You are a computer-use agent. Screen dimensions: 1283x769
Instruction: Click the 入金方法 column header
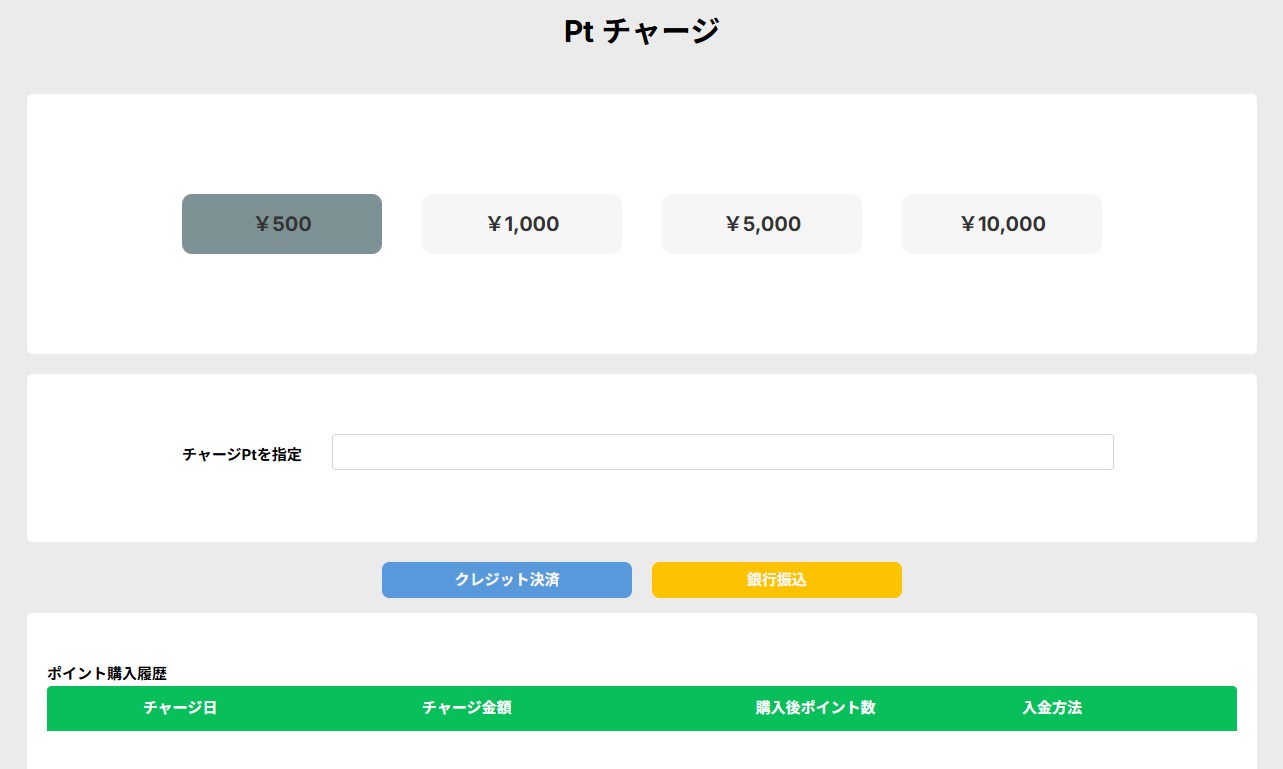pos(1052,708)
